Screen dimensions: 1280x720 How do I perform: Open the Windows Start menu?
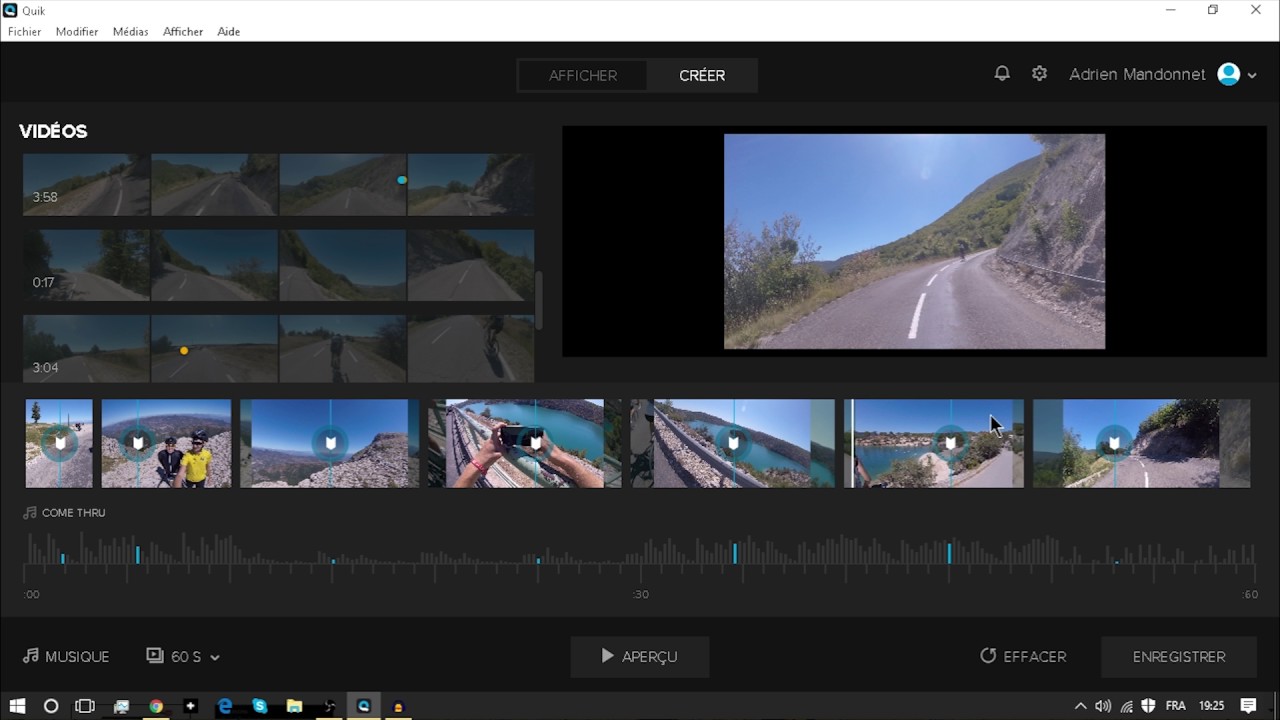[x=17, y=706]
